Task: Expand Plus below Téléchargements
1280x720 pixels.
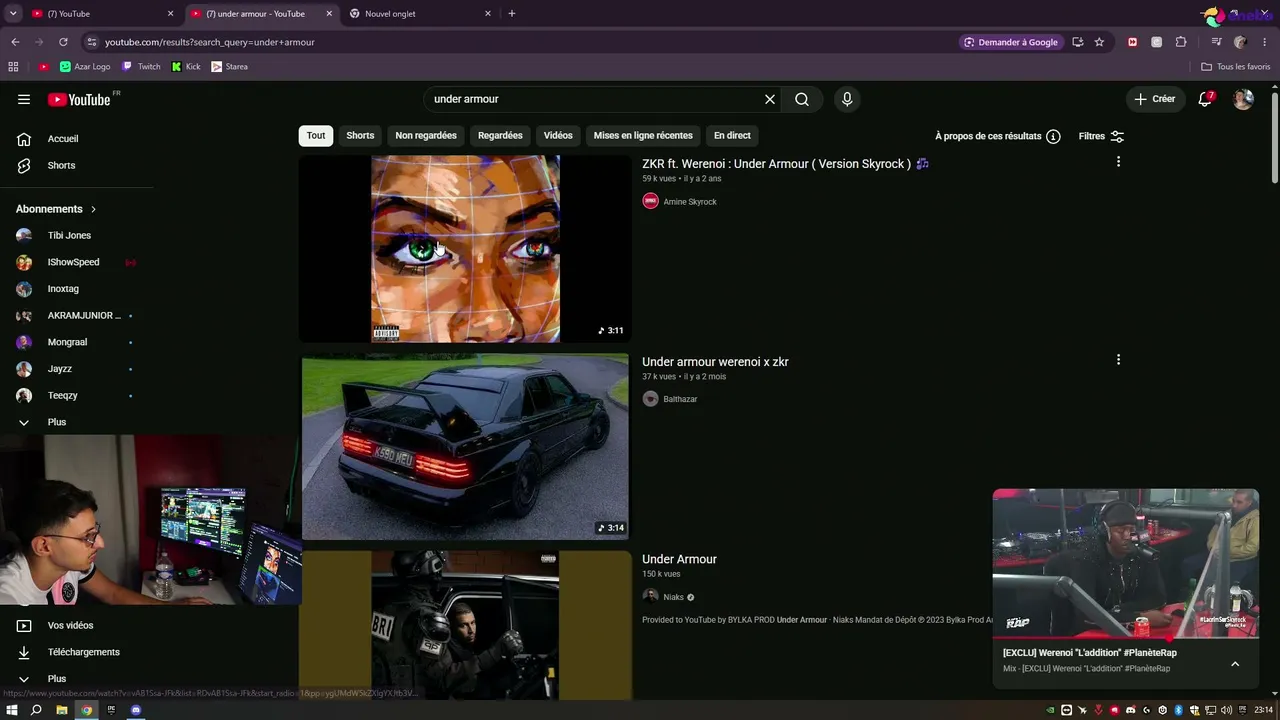Action: [x=56, y=679]
